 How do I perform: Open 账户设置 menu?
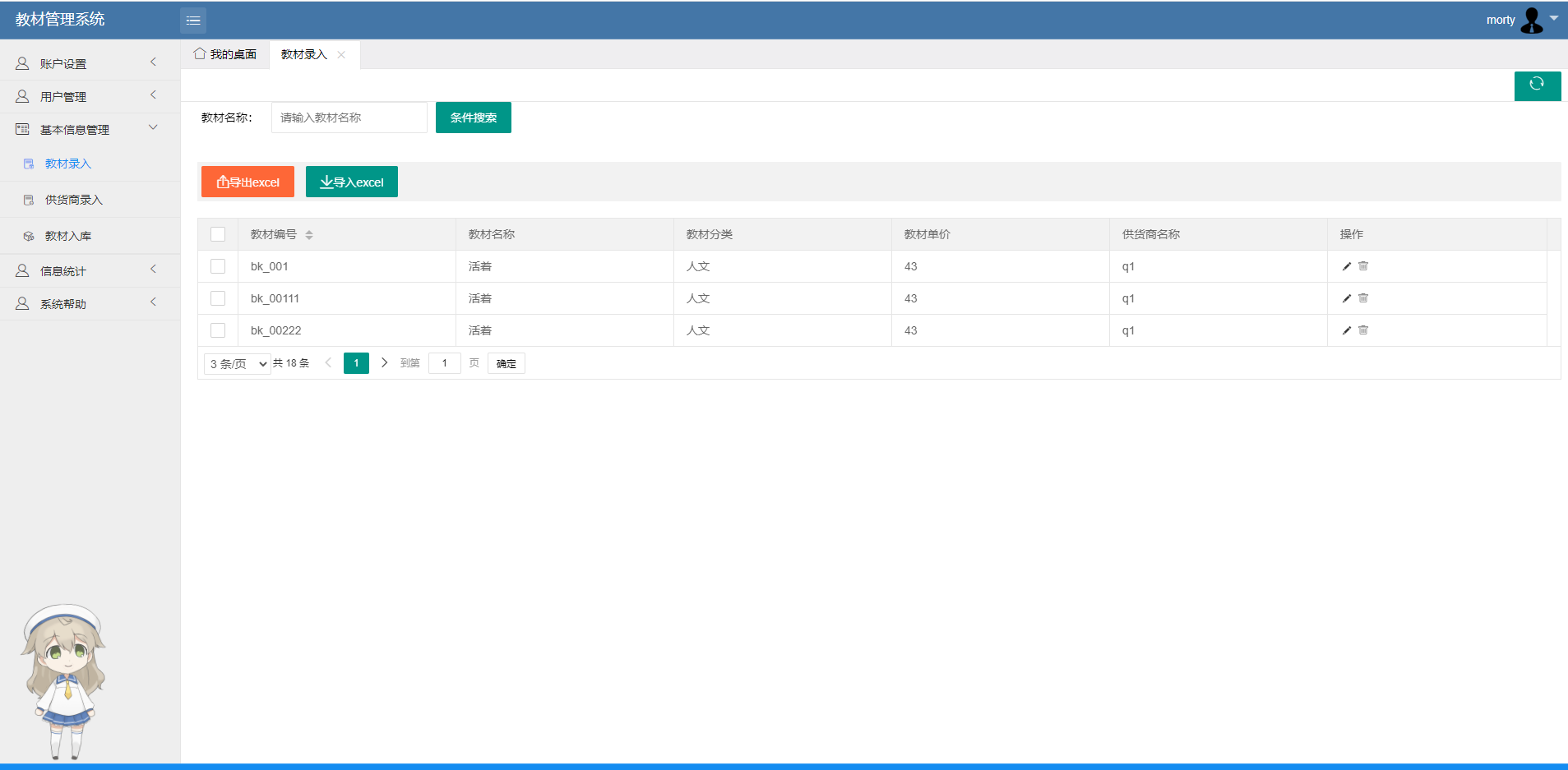click(x=90, y=63)
